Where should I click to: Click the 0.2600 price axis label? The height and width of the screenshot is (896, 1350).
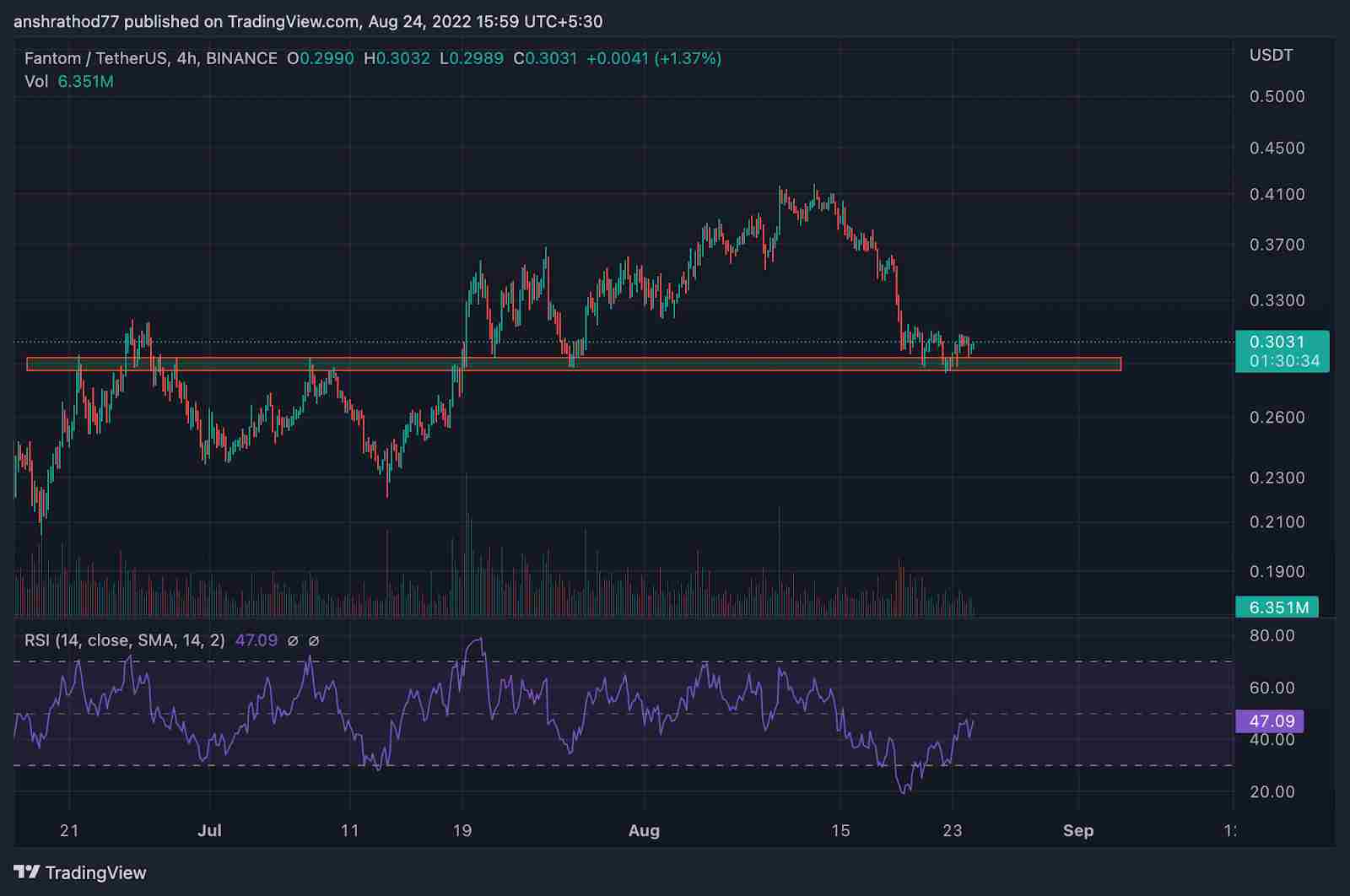click(1277, 418)
